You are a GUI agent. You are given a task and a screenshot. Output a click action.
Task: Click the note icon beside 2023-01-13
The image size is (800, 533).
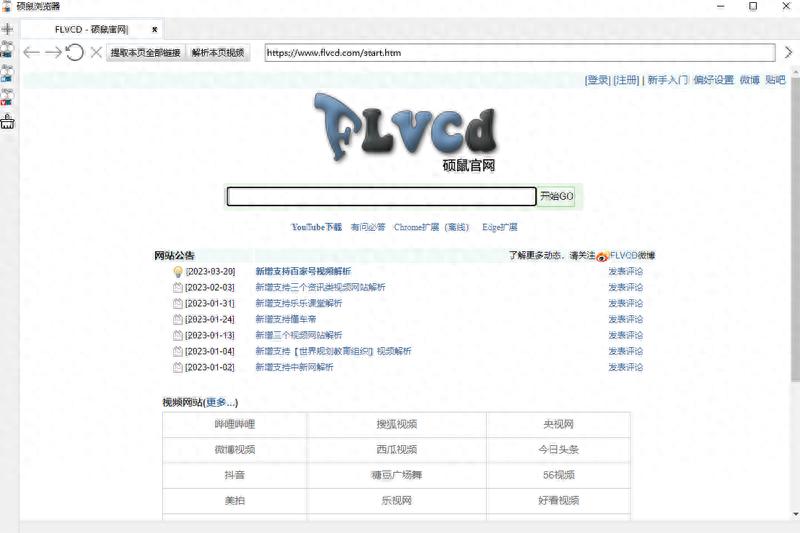[x=178, y=335]
